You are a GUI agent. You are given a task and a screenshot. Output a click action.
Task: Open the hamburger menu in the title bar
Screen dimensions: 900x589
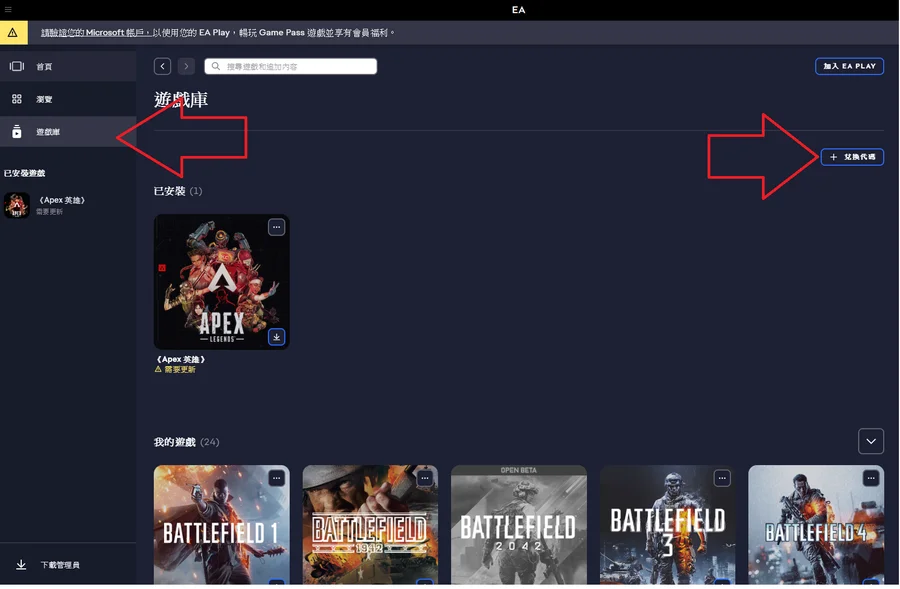tap(8, 9)
